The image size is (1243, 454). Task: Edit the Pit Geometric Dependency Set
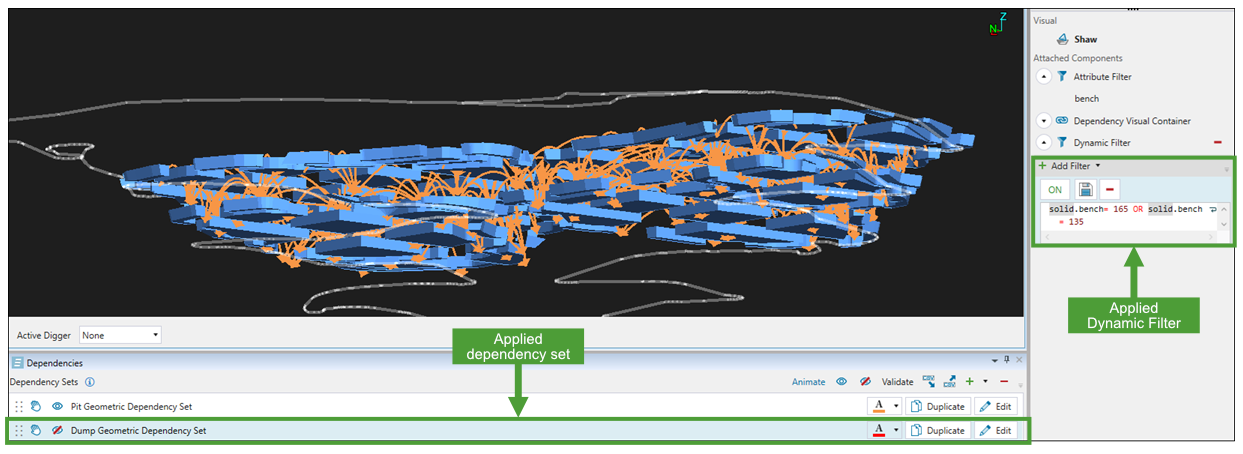(x=996, y=406)
